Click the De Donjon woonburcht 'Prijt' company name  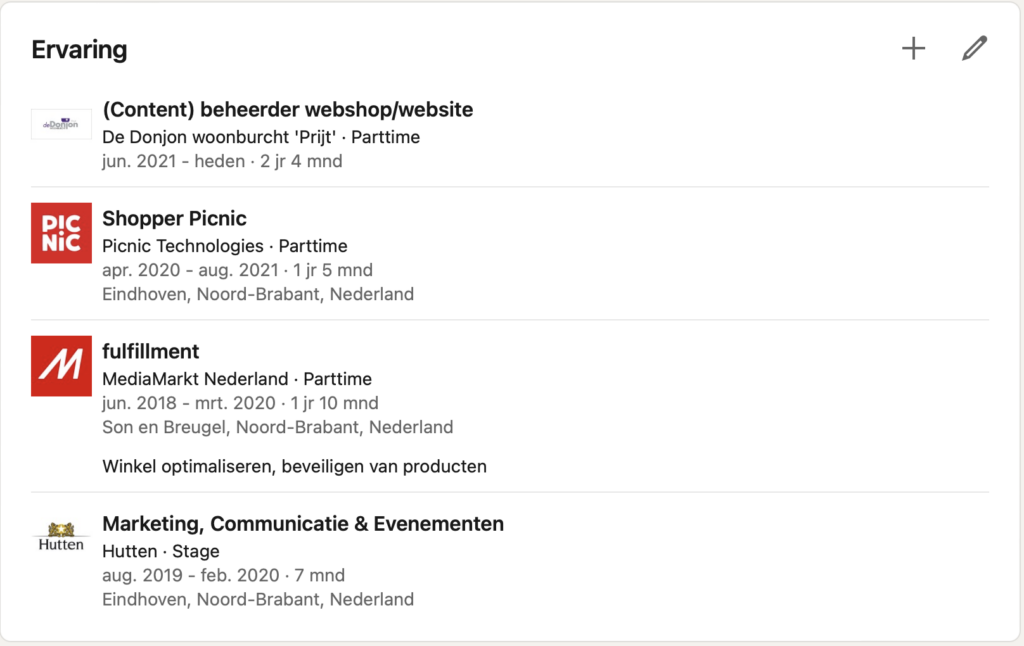pyautogui.click(x=219, y=137)
